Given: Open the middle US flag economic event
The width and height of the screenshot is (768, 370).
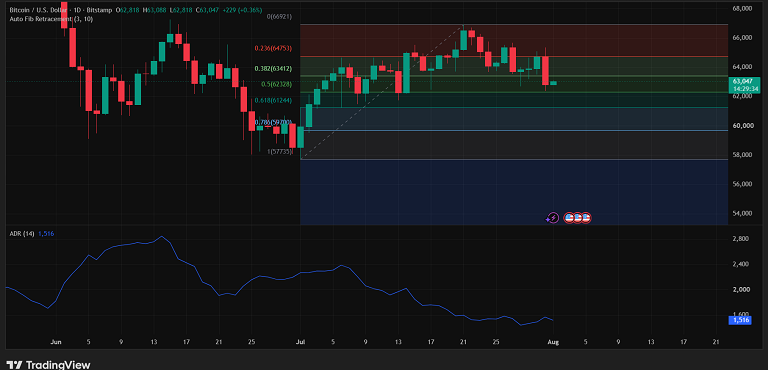Looking at the screenshot, I should coord(577,218).
